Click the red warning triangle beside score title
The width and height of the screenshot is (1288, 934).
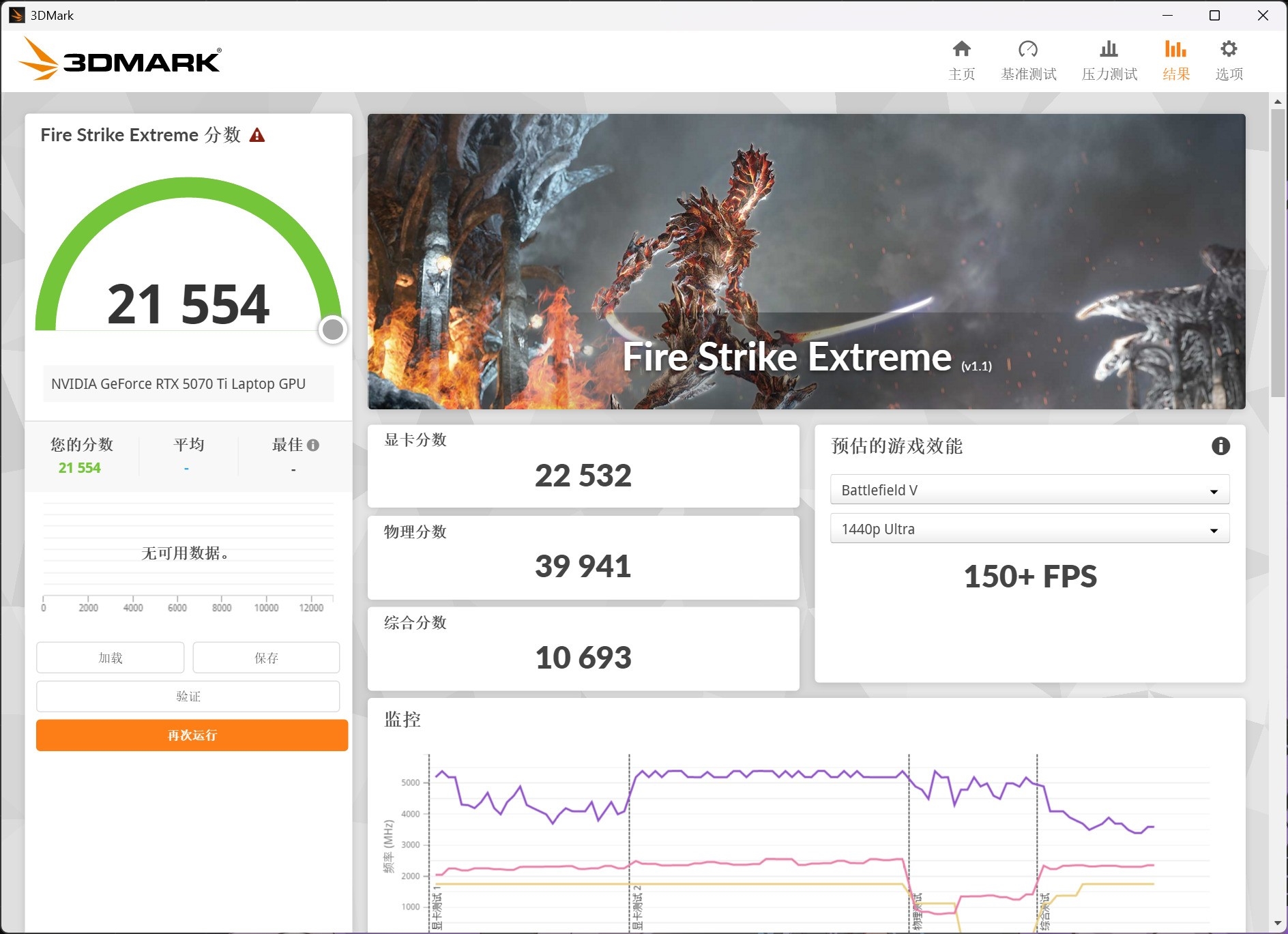coord(257,135)
